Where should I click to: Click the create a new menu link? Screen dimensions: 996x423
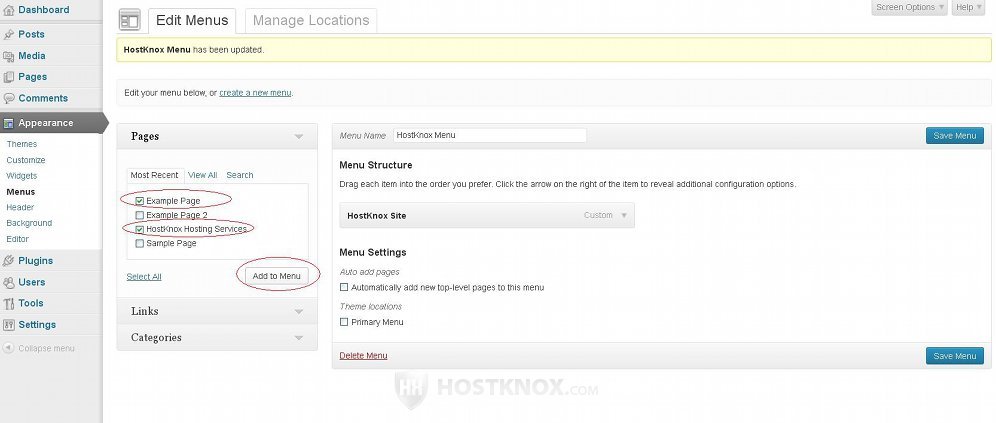pyautogui.click(x=255, y=93)
